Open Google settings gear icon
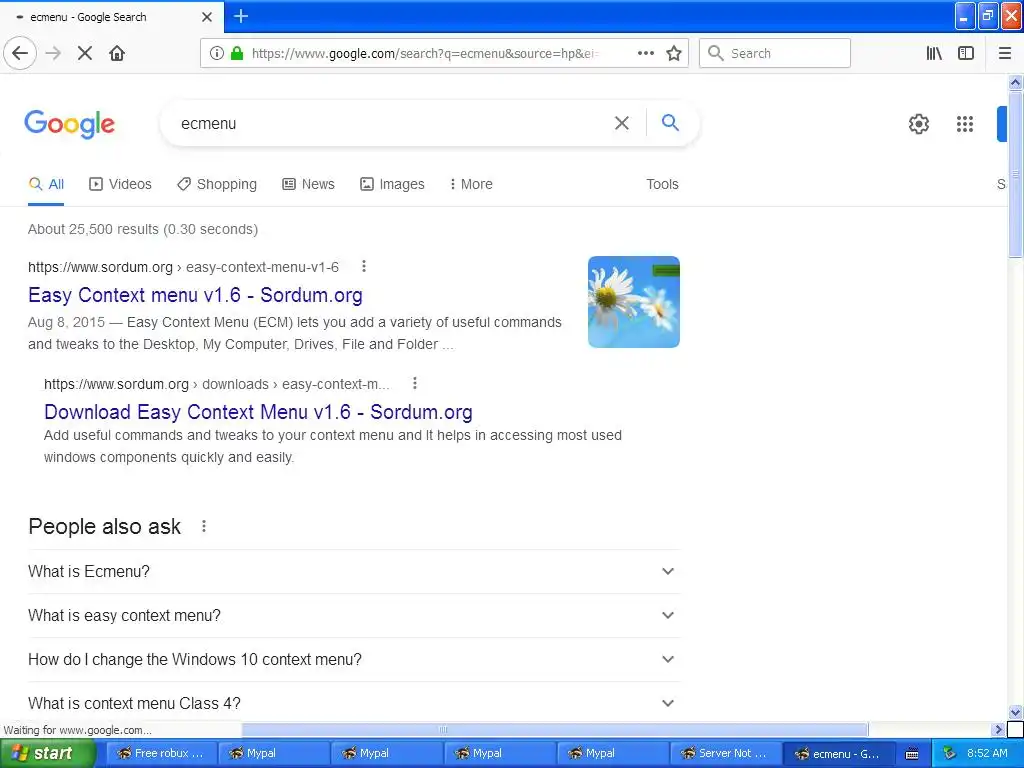The image size is (1024, 768). click(x=919, y=123)
